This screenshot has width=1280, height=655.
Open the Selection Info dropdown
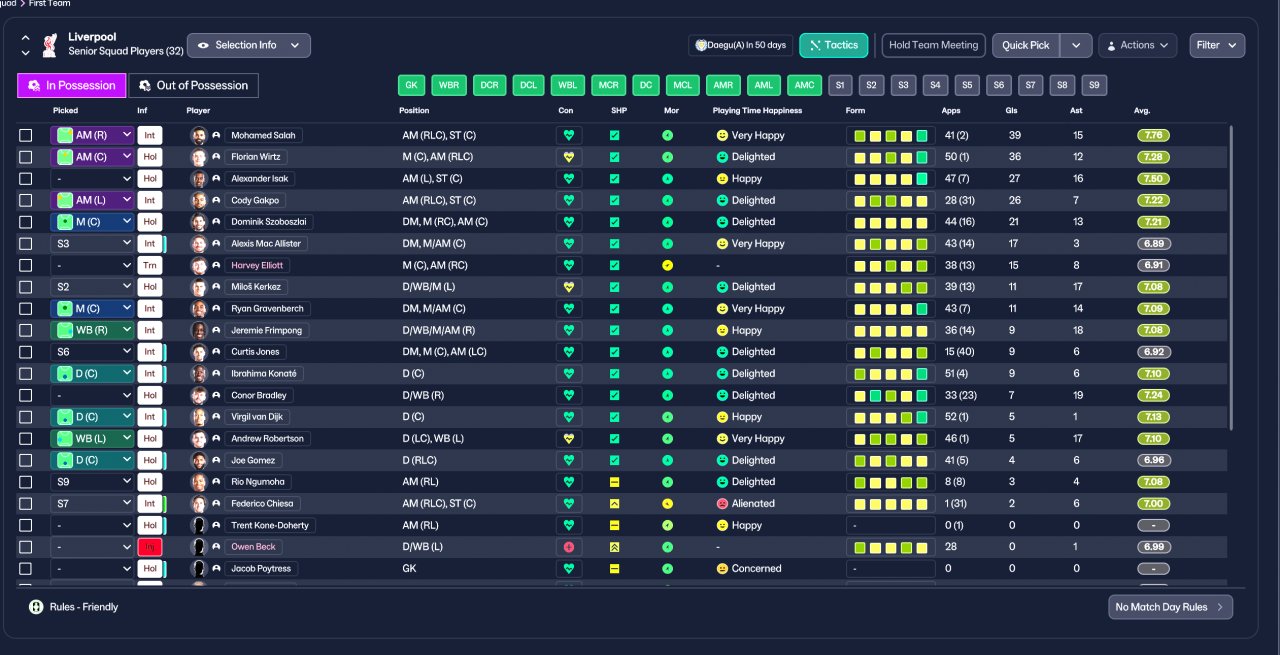[249, 45]
